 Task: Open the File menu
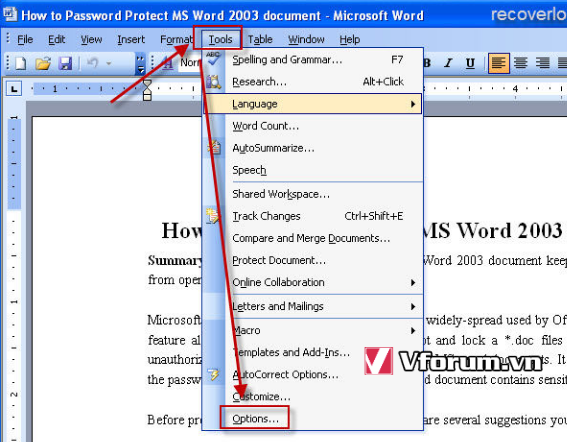pos(25,39)
